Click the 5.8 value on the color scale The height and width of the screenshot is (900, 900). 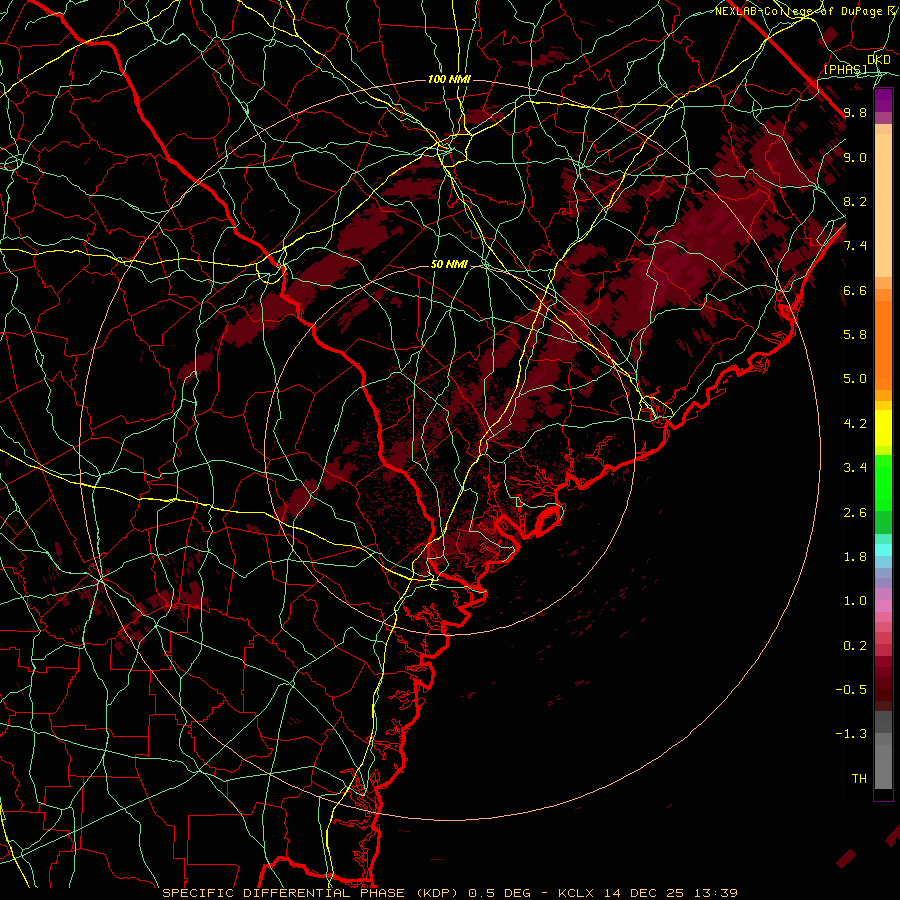click(x=855, y=335)
